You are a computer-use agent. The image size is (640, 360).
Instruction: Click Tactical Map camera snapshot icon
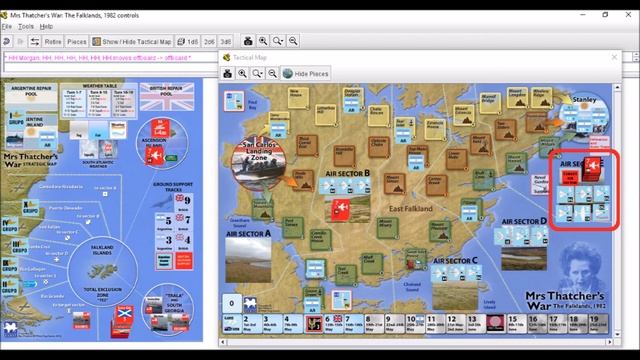227,73
